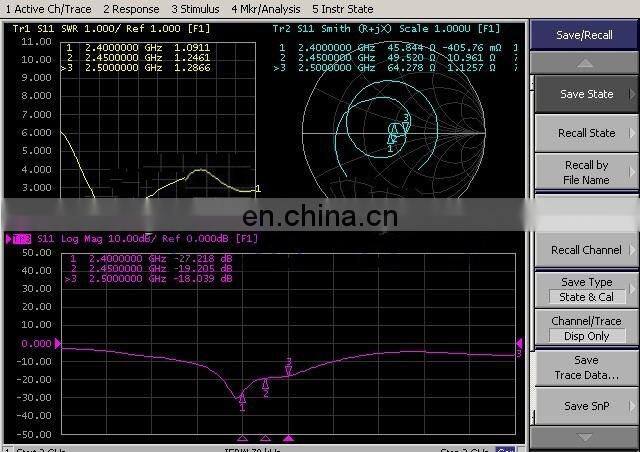Click marker 1 on the Log Mag trace
Screen dimensions: 640x452
(x=242, y=399)
